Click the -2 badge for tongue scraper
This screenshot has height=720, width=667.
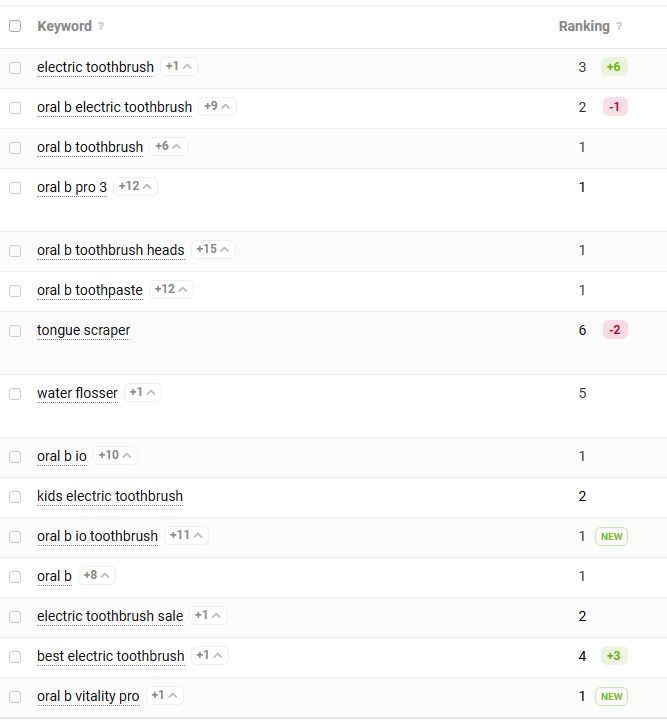(x=615, y=330)
